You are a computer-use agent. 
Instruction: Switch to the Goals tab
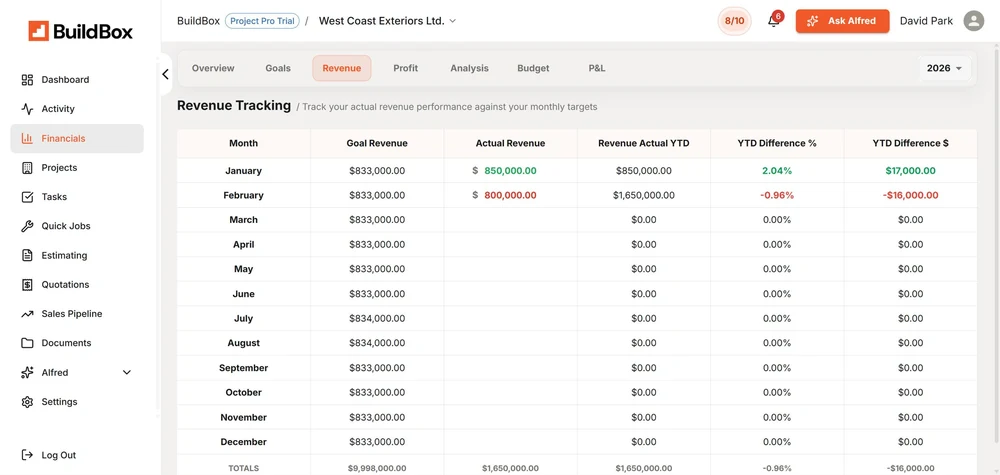pos(278,68)
